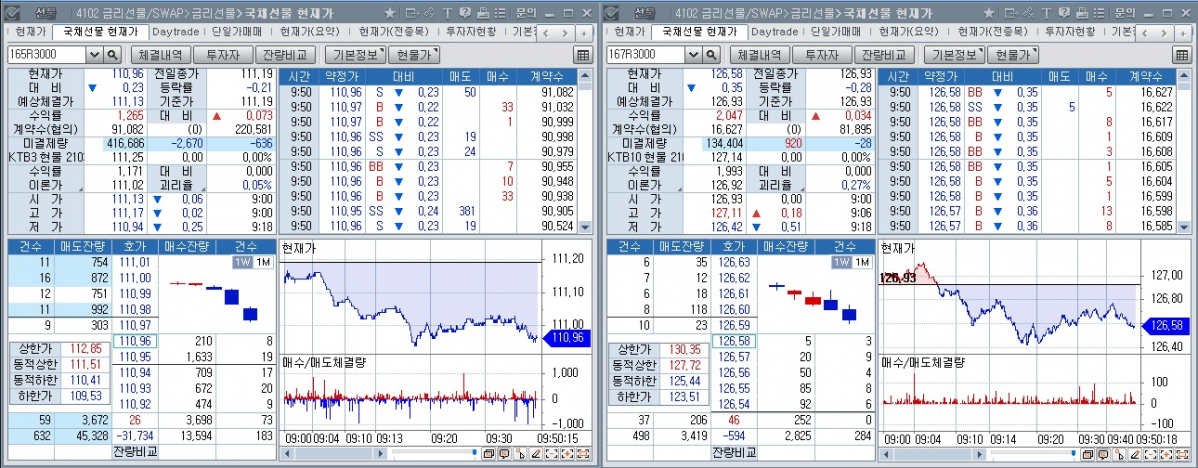The image size is (1198, 468).
Task: Open help icon in left 165R3000 window title bar
Action: click(x=465, y=13)
